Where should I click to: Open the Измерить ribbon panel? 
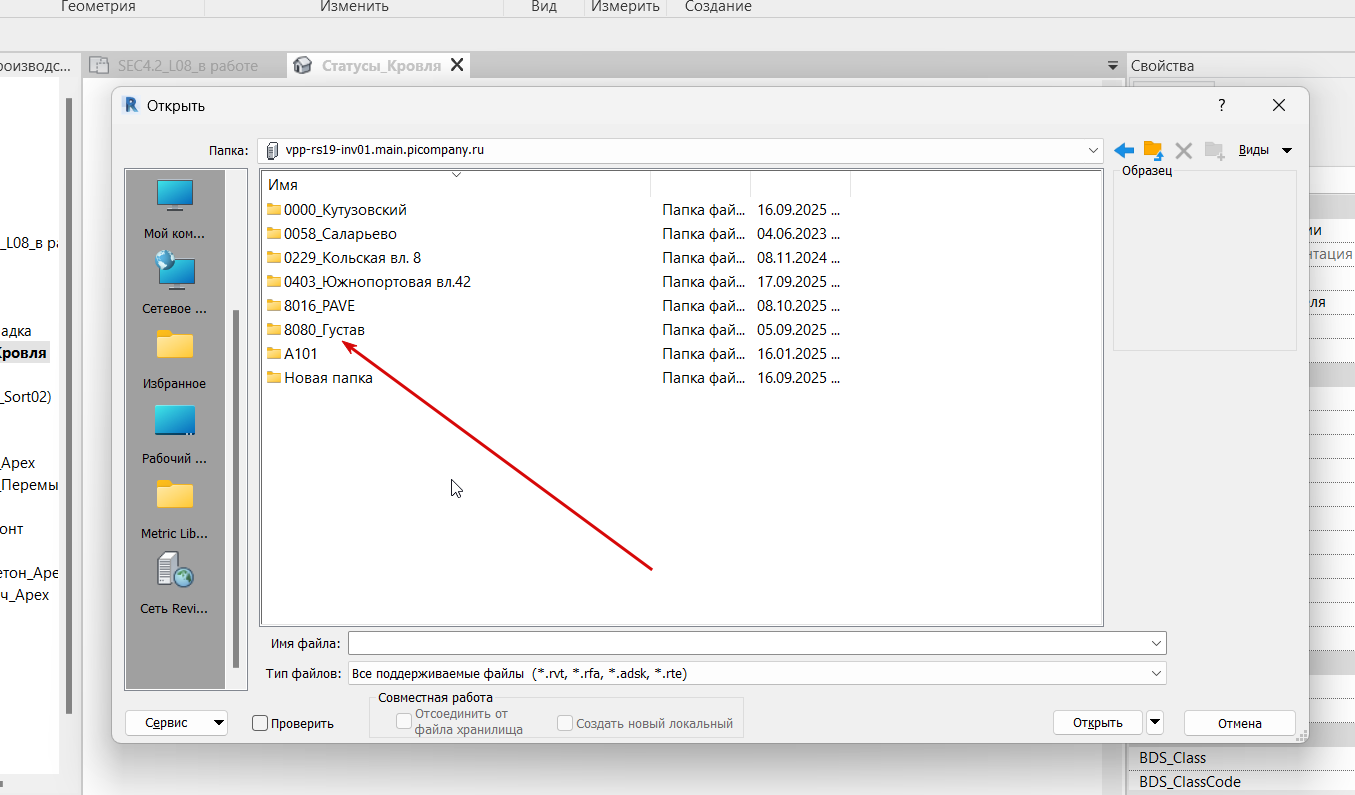pyautogui.click(x=625, y=7)
